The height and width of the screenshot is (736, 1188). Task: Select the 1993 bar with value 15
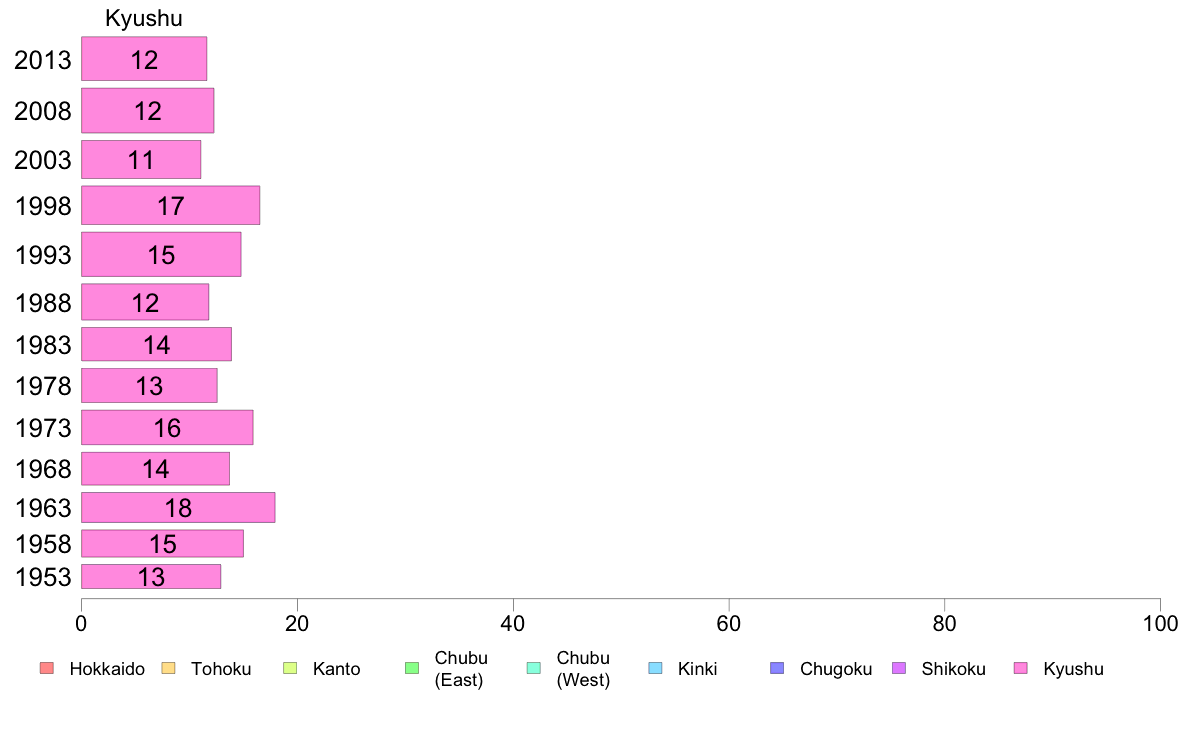161,255
